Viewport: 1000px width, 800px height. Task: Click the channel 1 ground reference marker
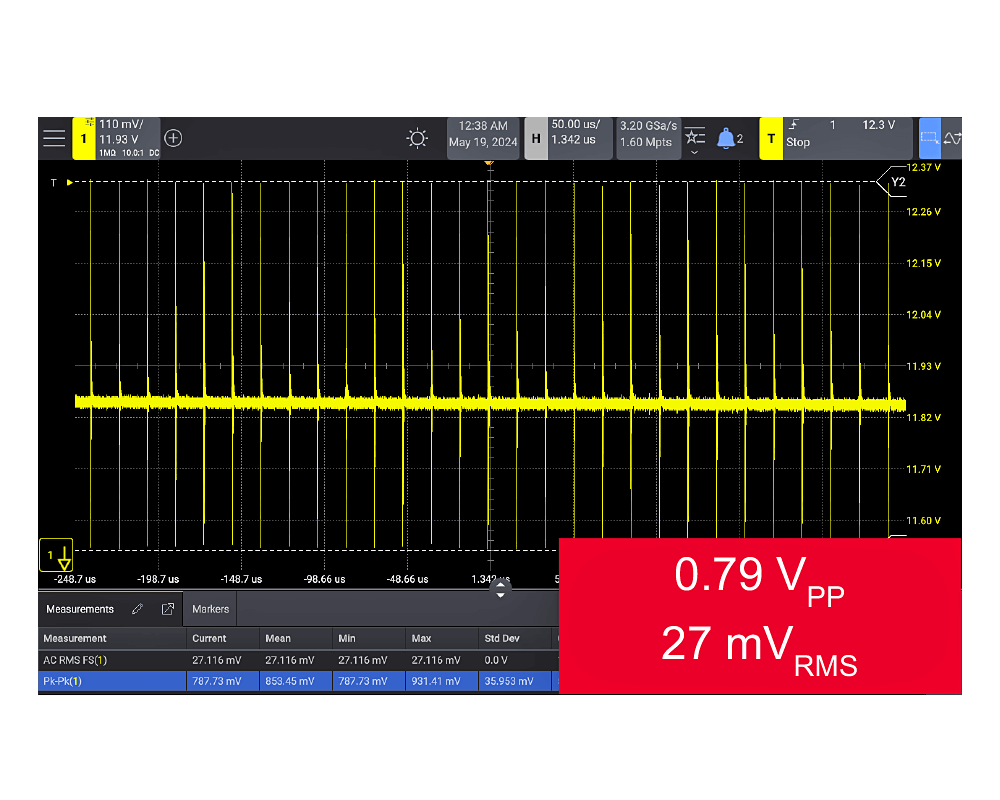coord(57,556)
